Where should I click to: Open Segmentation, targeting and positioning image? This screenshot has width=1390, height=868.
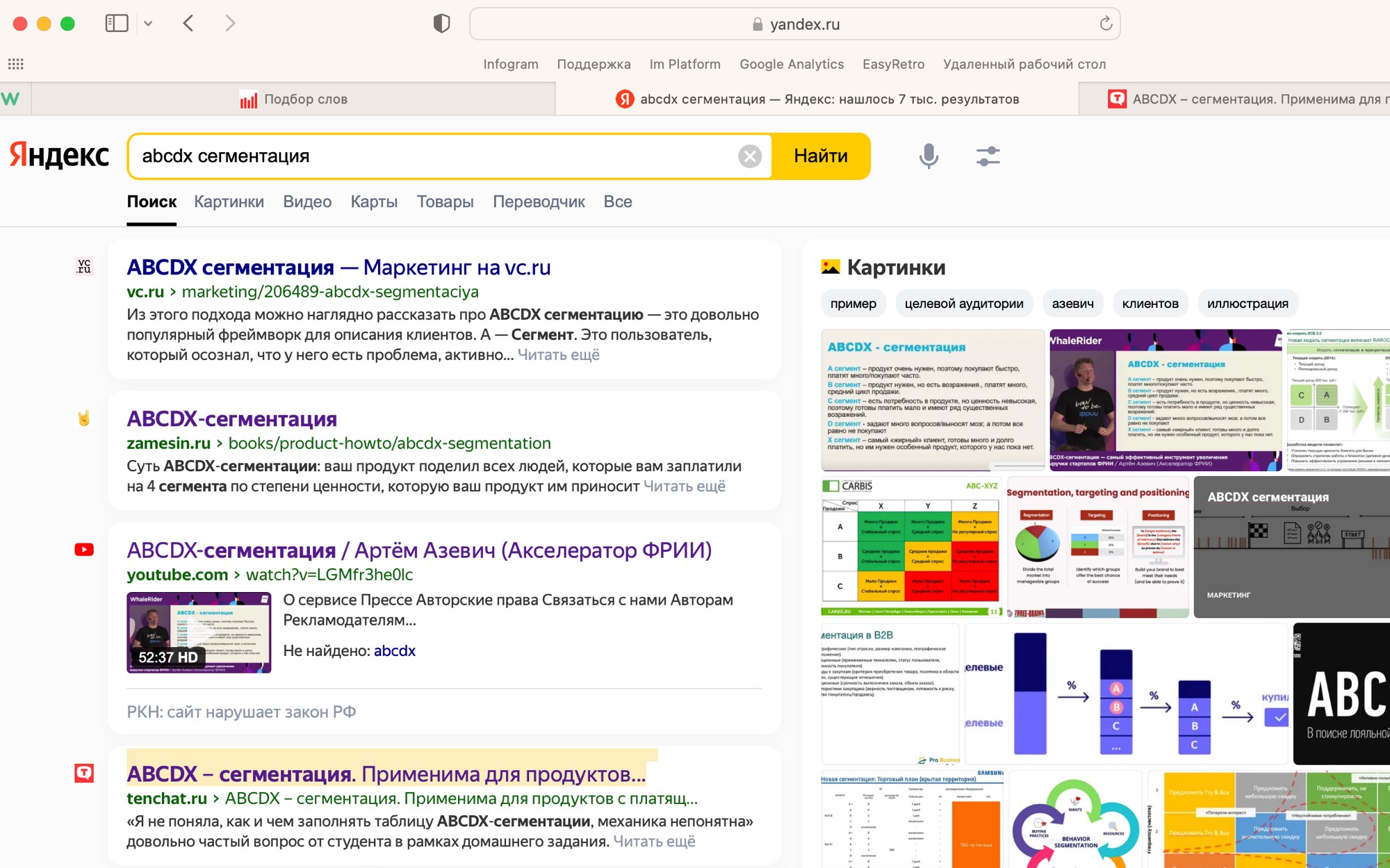coord(1097,547)
